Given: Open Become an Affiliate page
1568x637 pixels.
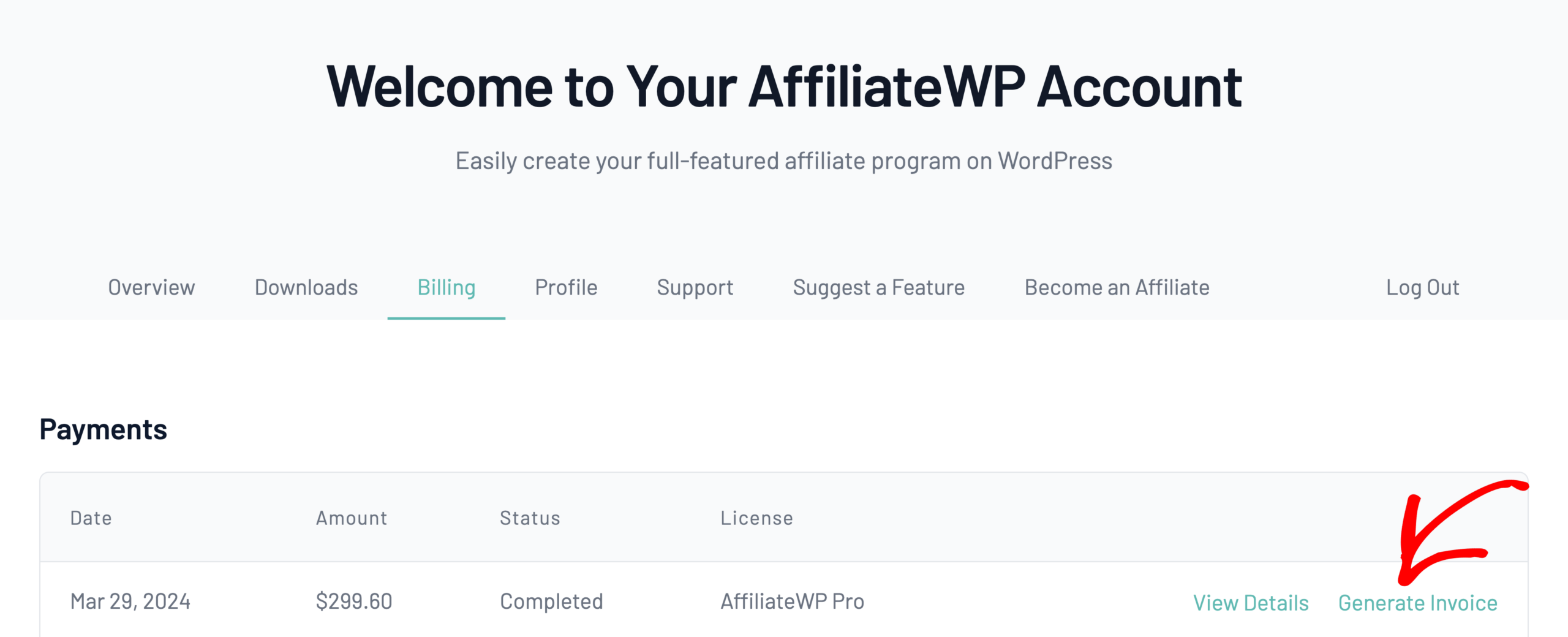Looking at the screenshot, I should click(x=1117, y=287).
